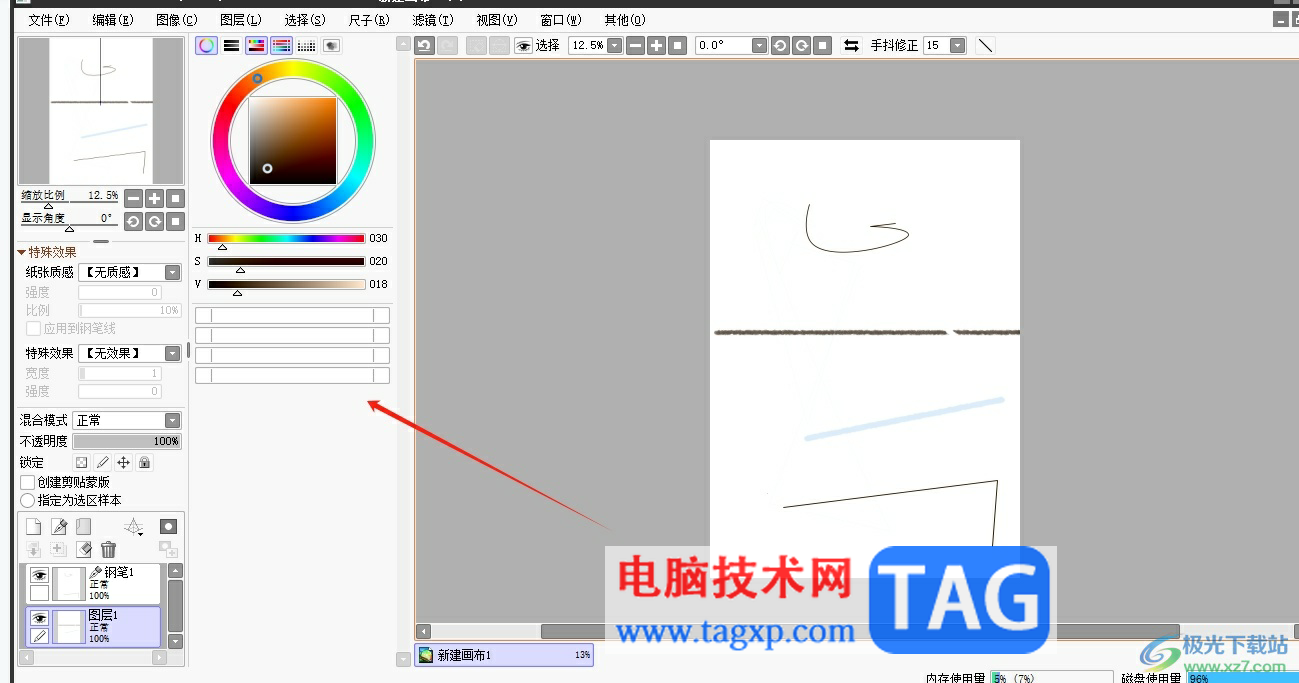The image size is (1299, 683).
Task: Click the hue H slider
Action: pos(286,238)
